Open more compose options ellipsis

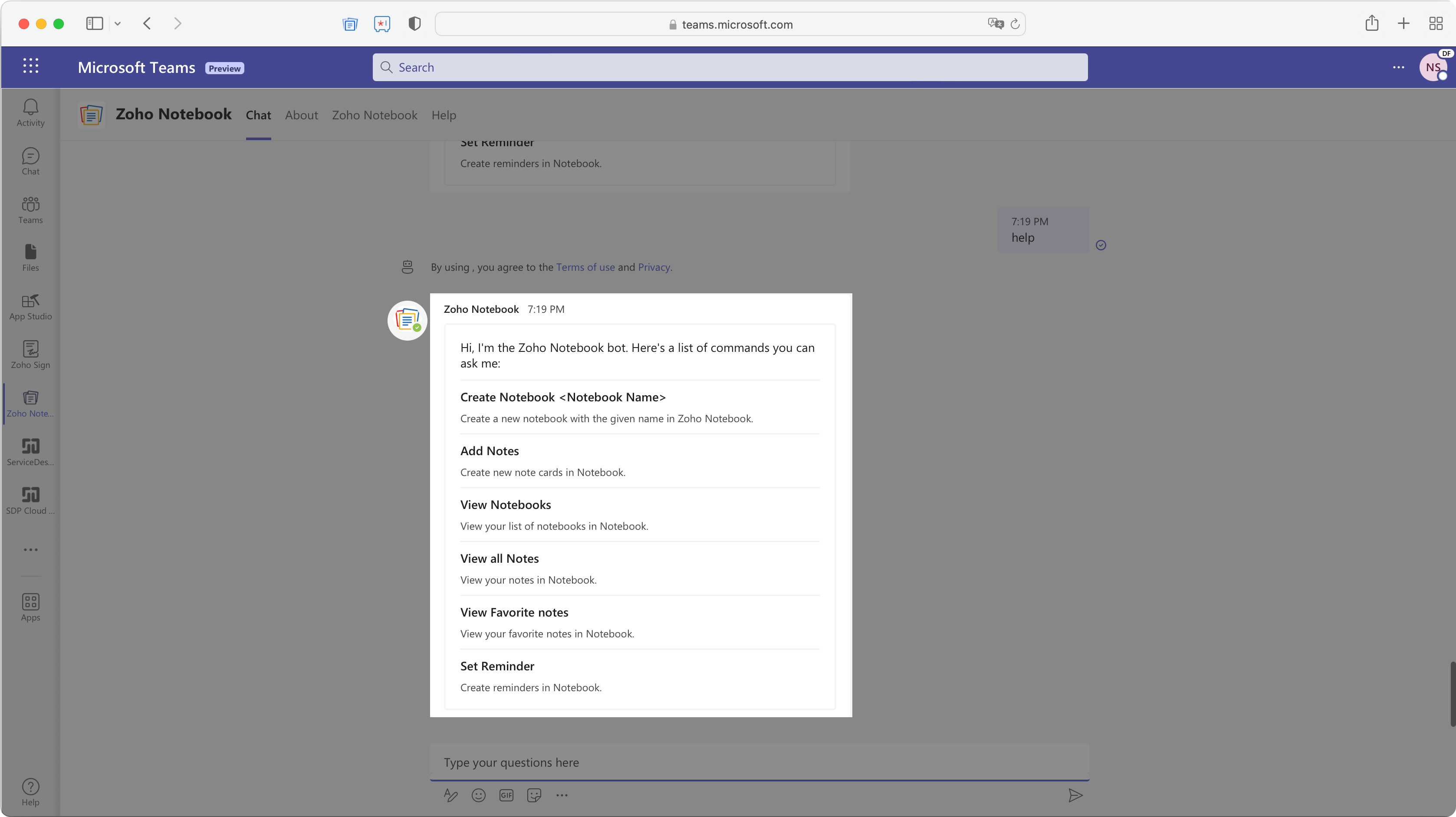tap(561, 796)
